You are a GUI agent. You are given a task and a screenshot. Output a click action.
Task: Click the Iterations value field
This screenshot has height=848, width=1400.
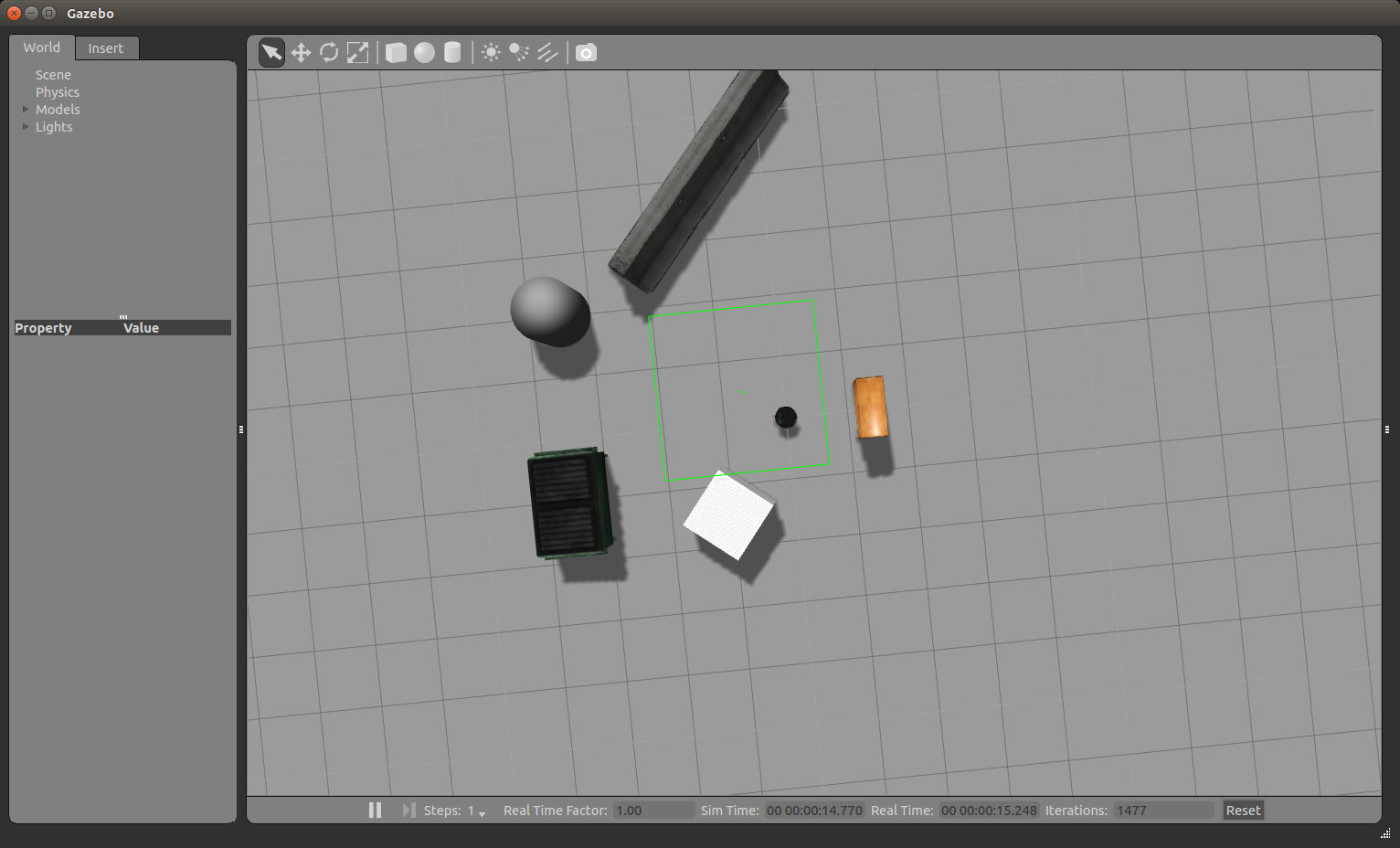click(1163, 811)
